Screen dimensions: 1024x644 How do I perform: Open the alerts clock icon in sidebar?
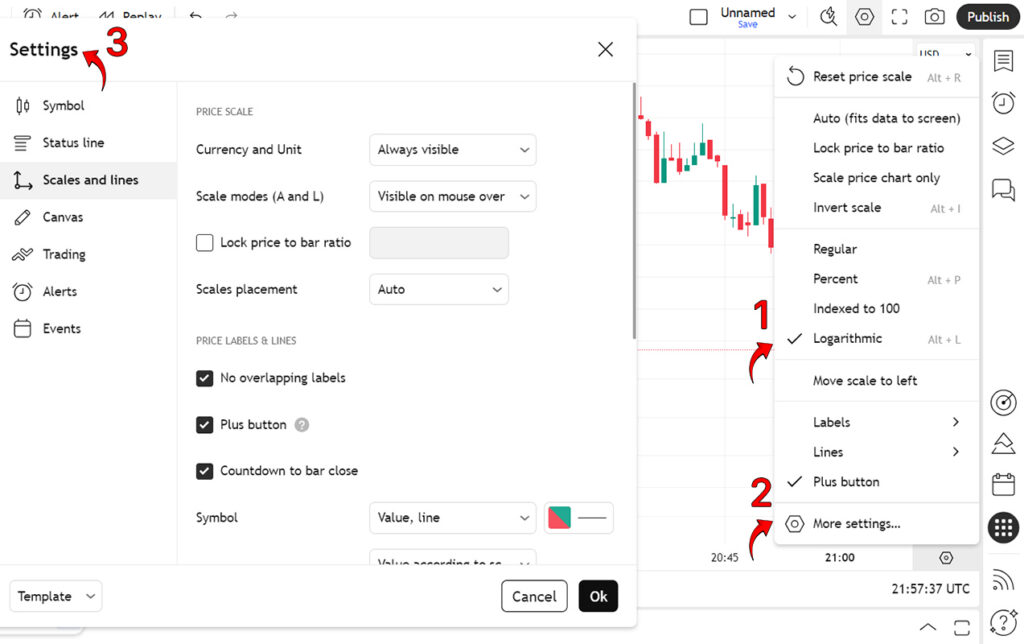(1003, 103)
